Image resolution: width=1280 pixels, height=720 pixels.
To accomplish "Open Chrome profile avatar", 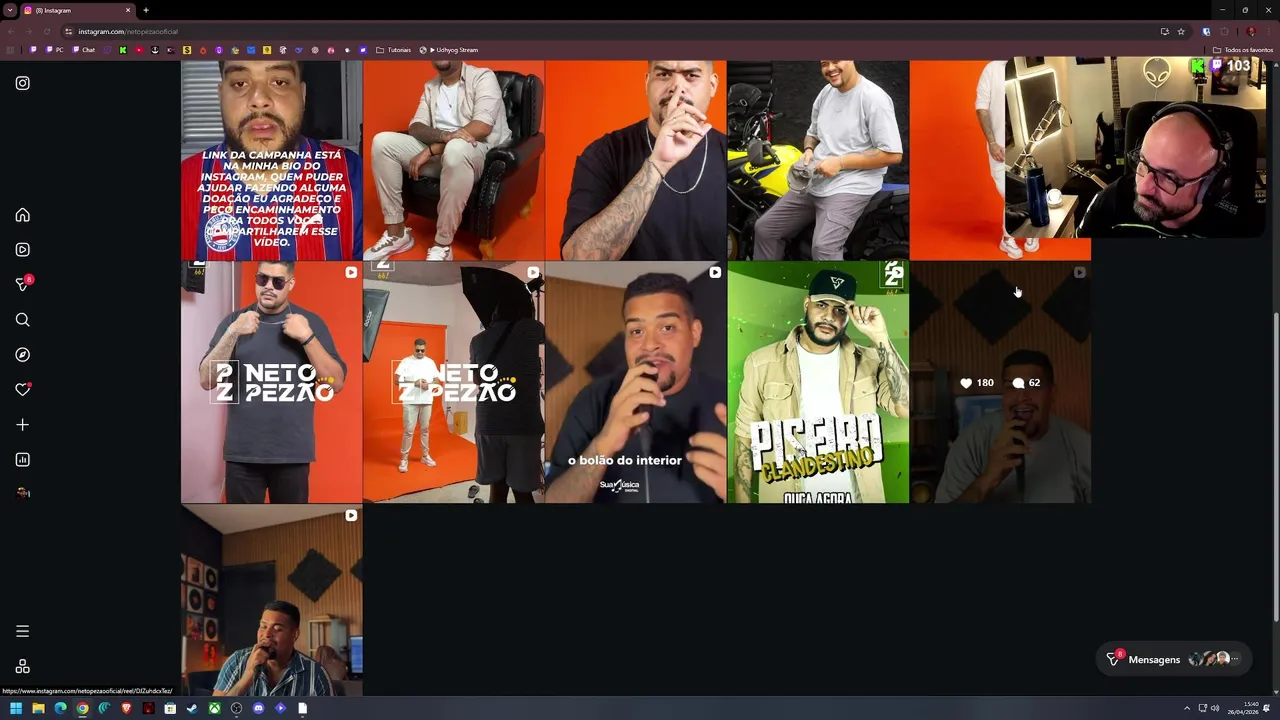I will point(1250,31).
